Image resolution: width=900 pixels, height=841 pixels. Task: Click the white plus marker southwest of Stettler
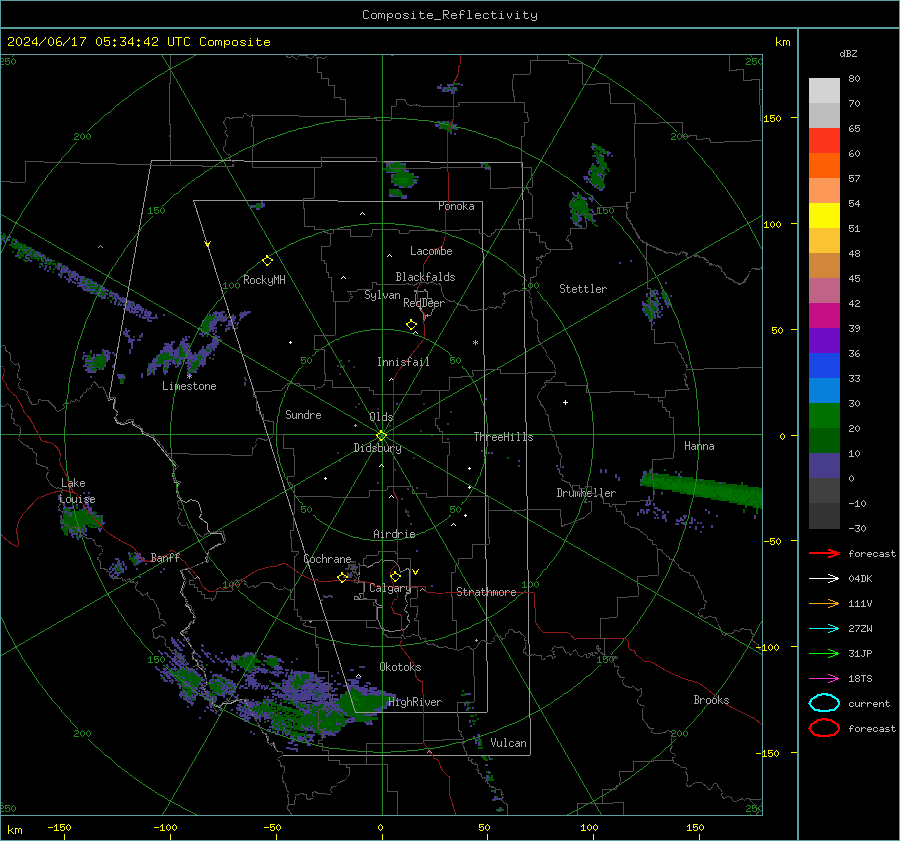click(565, 402)
